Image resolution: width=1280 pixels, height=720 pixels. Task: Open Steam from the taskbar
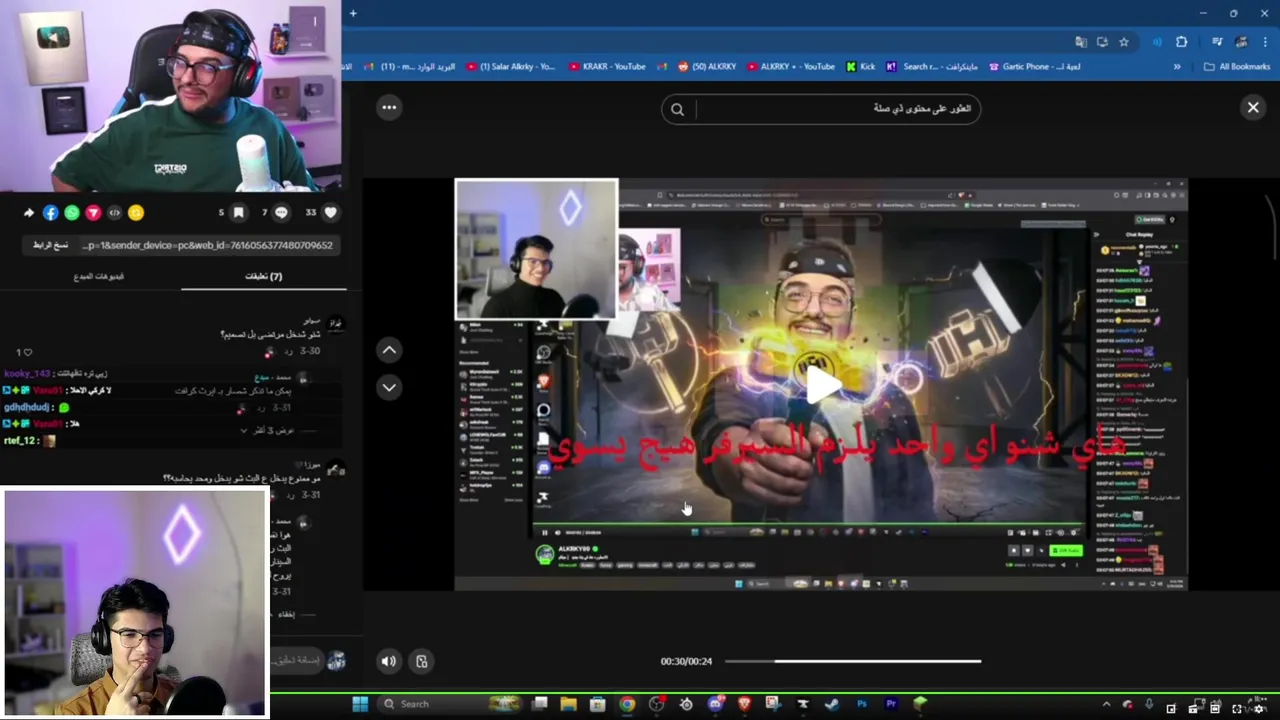832,704
